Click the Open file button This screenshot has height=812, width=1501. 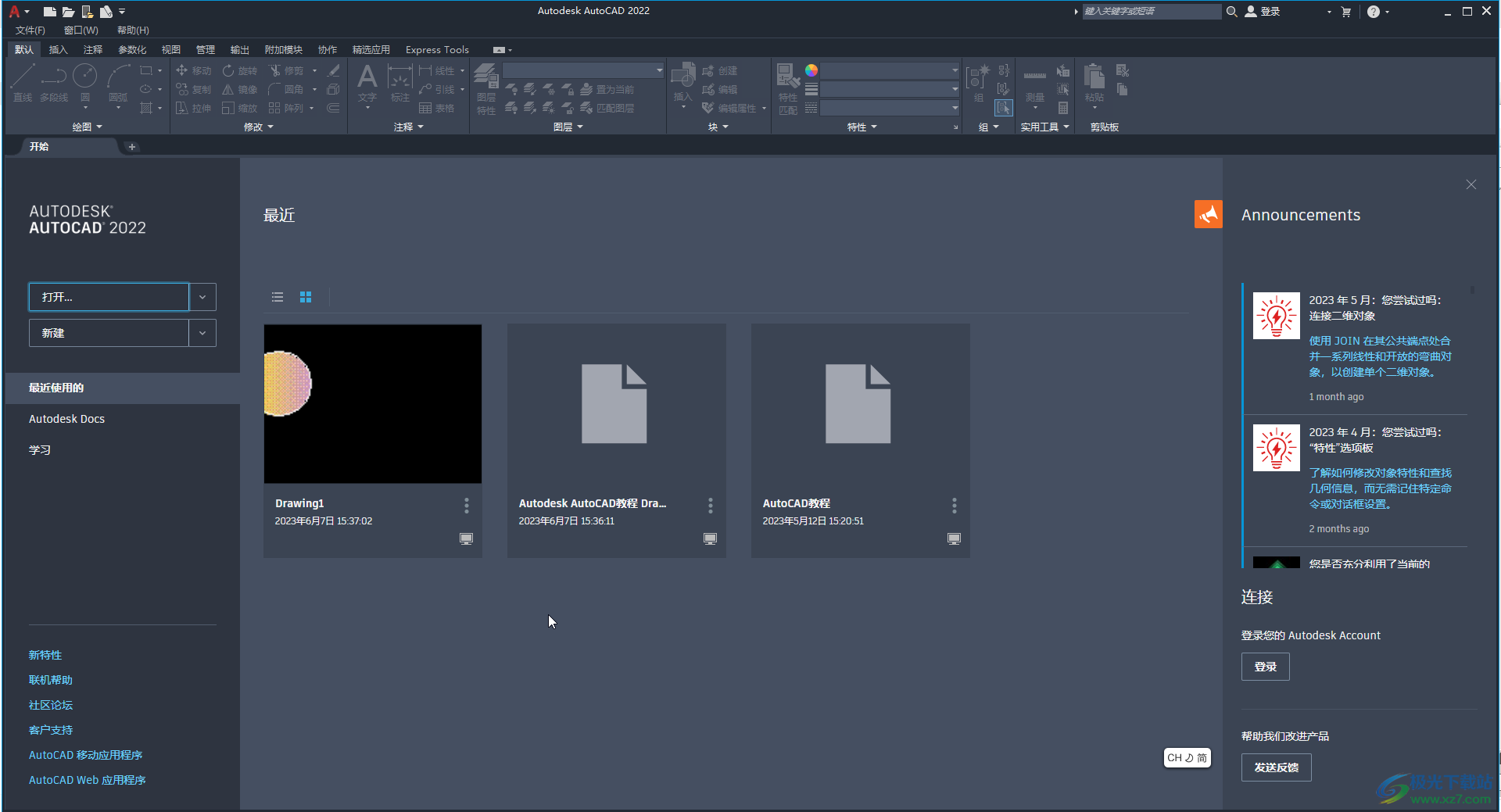point(109,297)
